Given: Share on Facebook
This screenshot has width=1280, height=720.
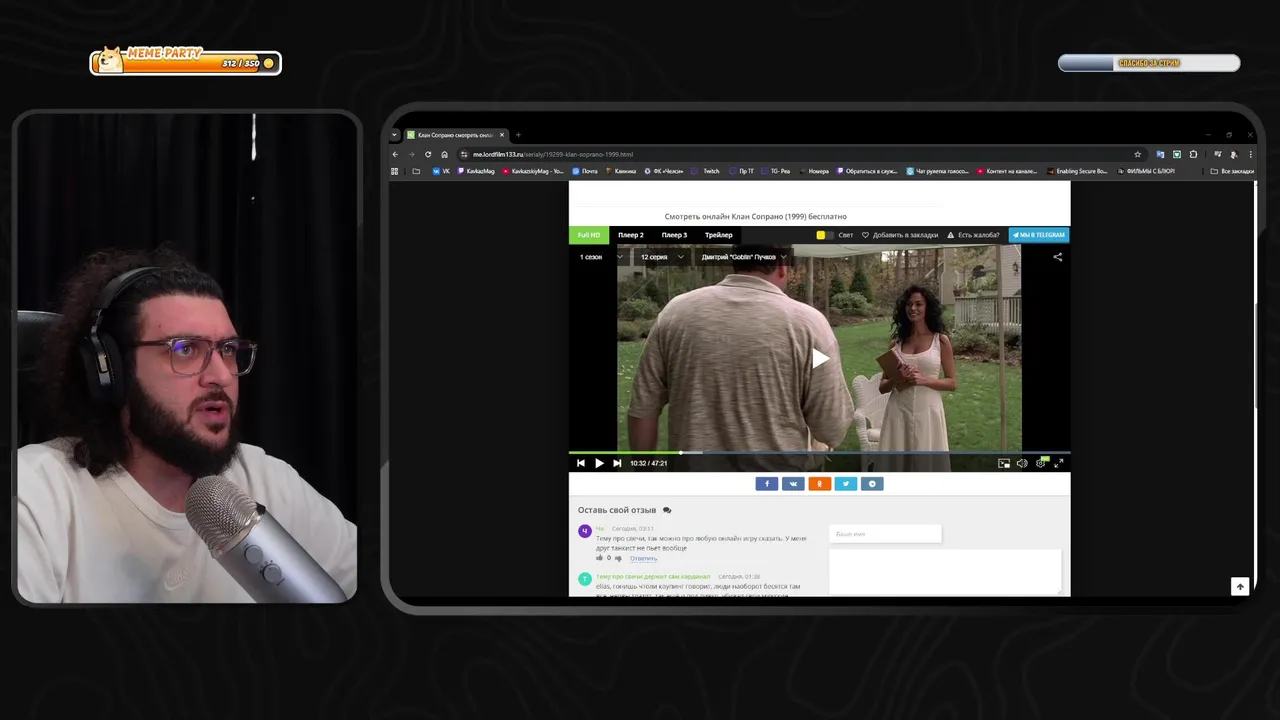Looking at the screenshot, I should pyautogui.click(x=767, y=484).
